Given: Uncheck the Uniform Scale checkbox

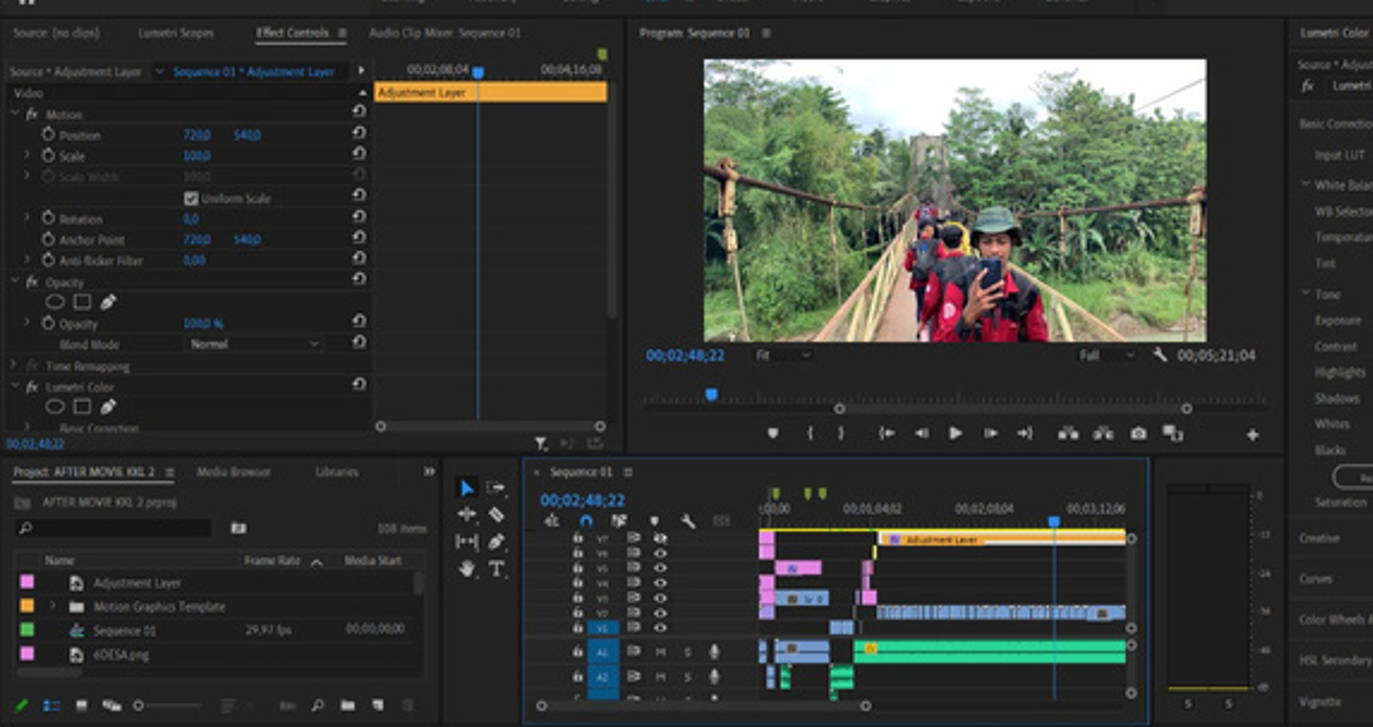Looking at the screenshot, I should pos(191,198).
